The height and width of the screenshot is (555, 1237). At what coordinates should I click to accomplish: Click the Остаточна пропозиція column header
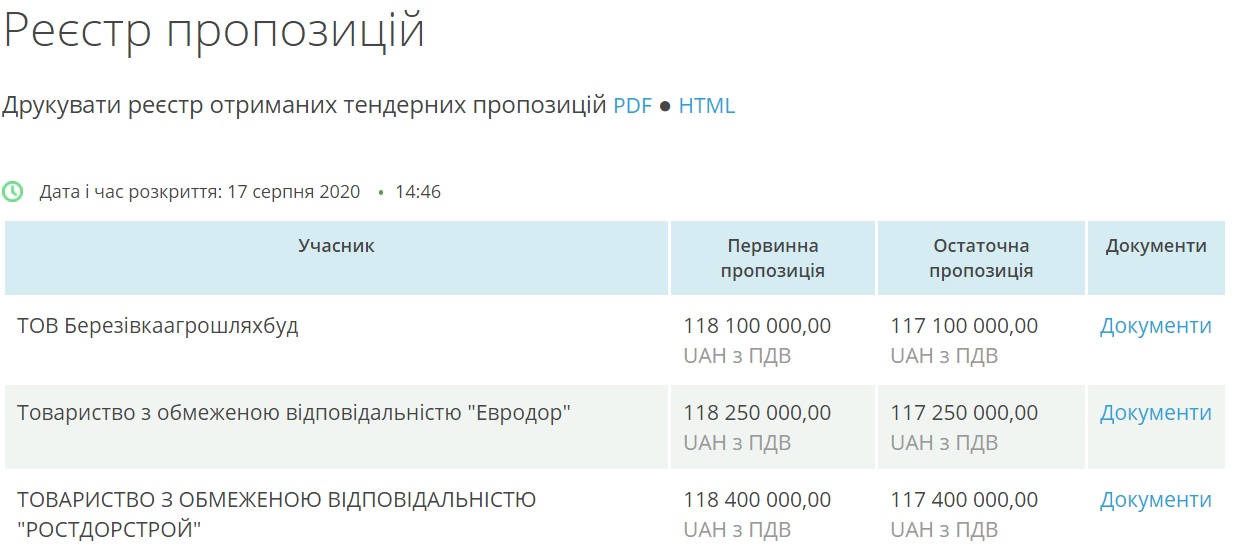[980, 258]
